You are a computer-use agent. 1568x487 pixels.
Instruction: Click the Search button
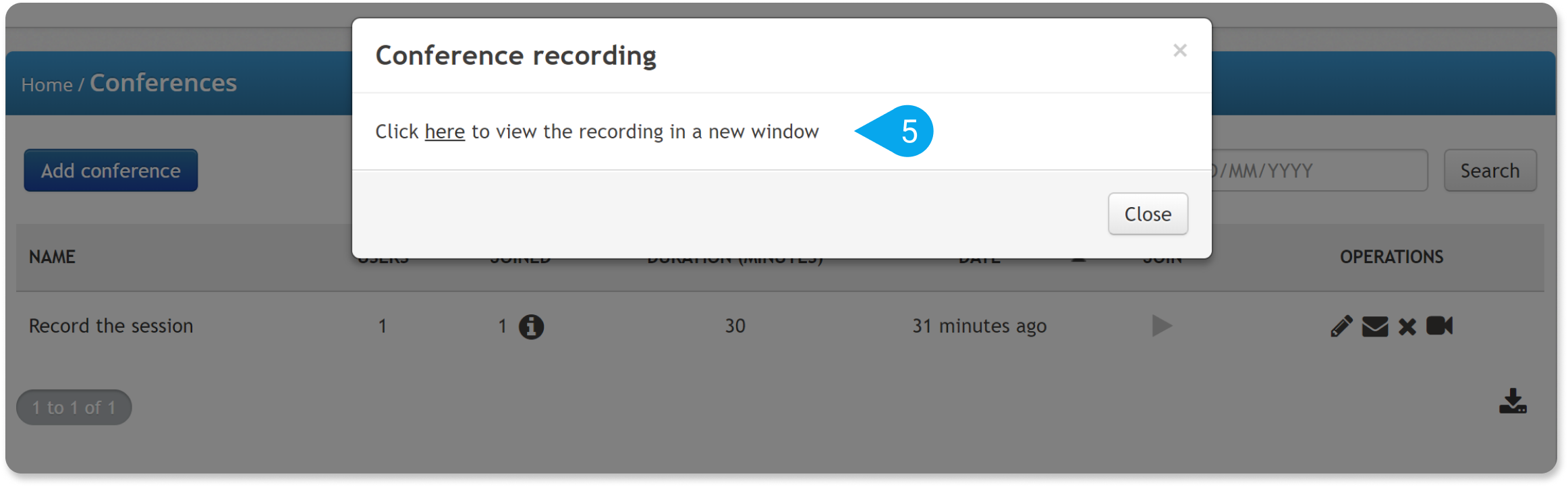pos(1490,171)
